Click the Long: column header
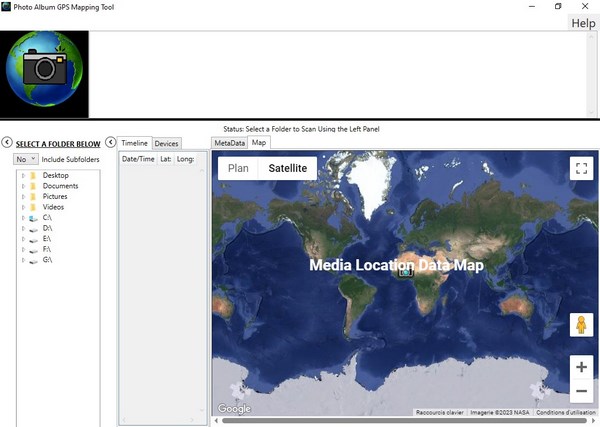The height and width of the screenshot is (427, 600). 185,159
